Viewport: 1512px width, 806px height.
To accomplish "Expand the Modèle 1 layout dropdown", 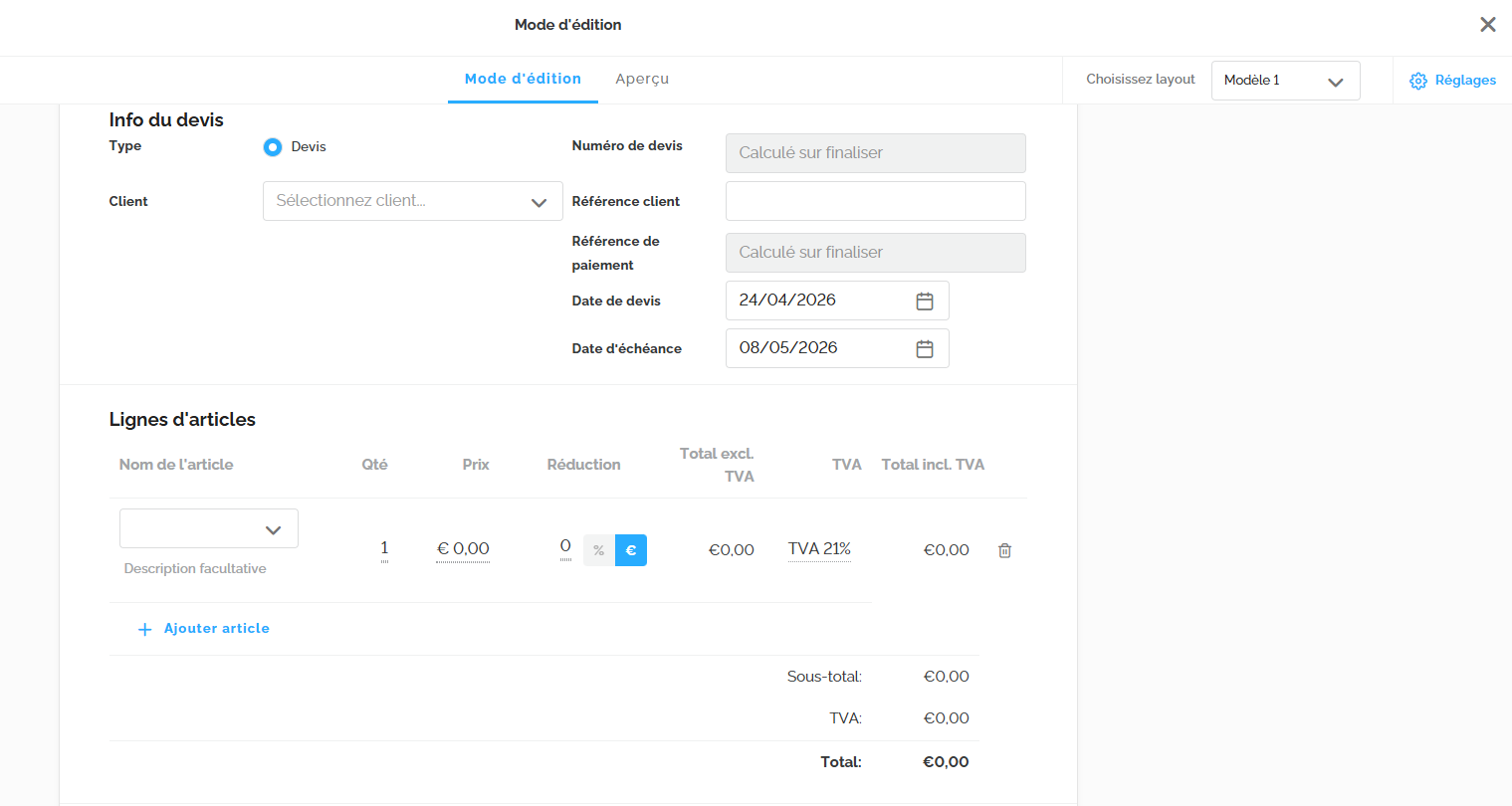I will tap(1286, 81).
